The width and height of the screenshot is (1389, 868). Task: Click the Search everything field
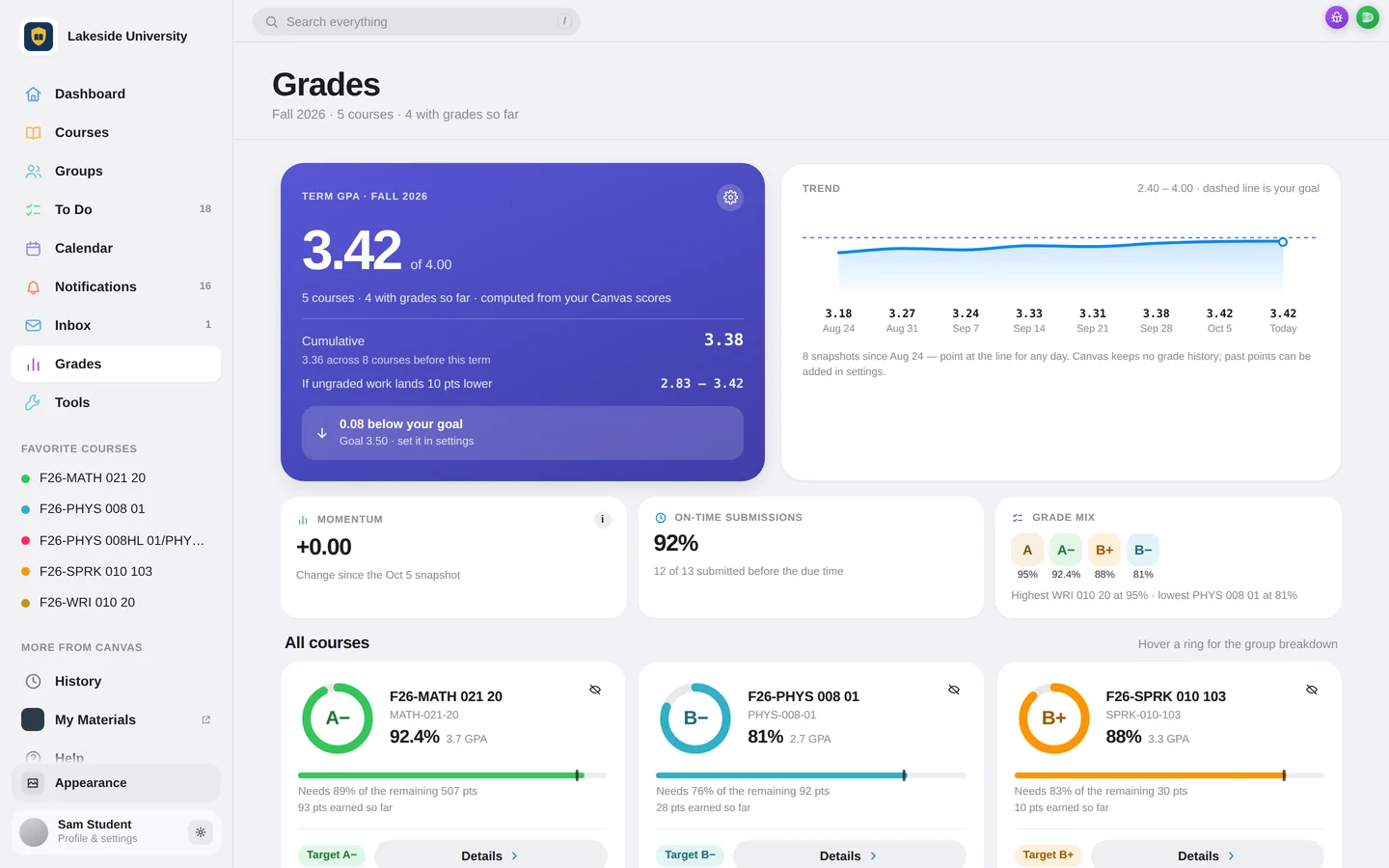point(417,22)
